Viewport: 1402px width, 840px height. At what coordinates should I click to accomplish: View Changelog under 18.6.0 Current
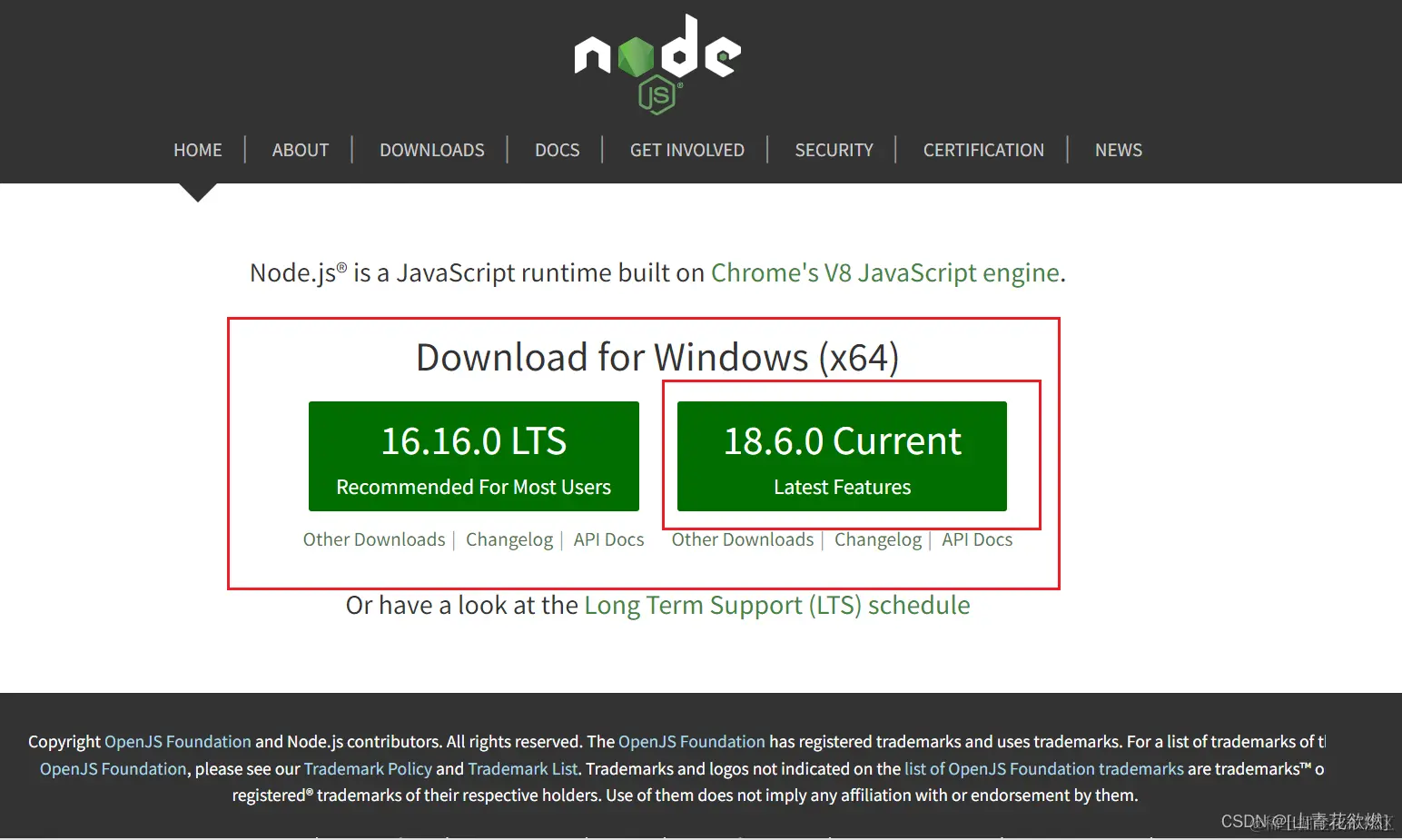click(x=878, y=539)
